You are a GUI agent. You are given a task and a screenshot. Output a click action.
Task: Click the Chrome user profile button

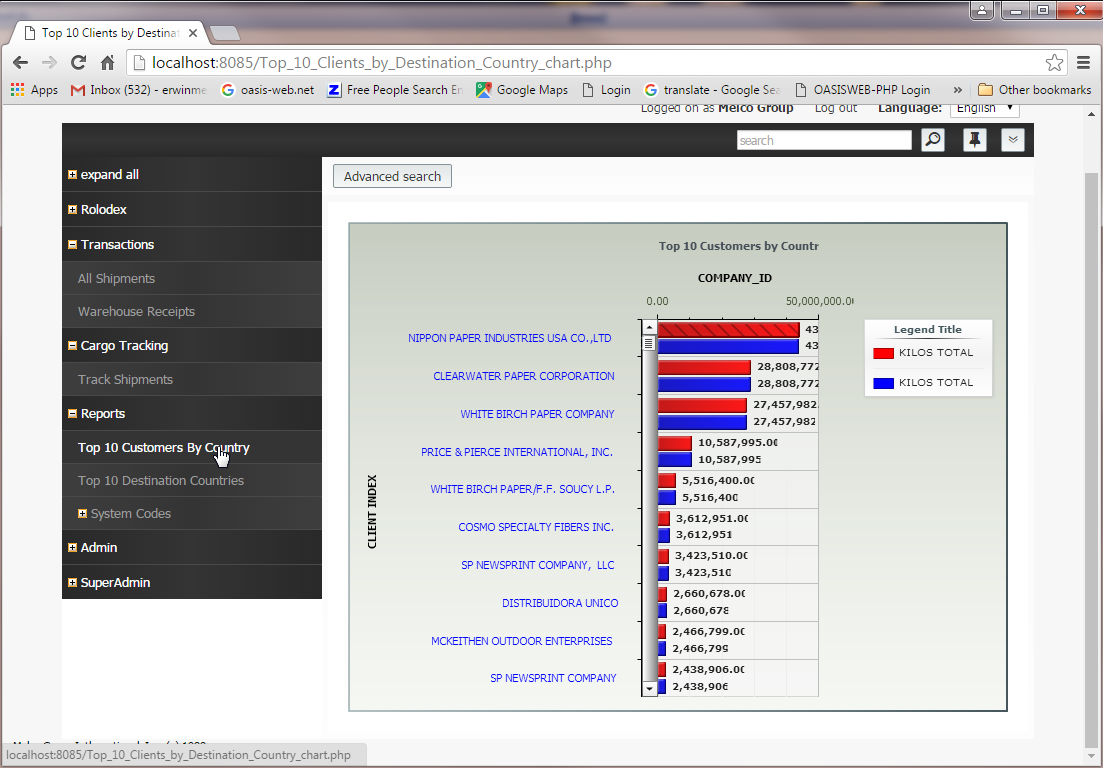point(981,10)
